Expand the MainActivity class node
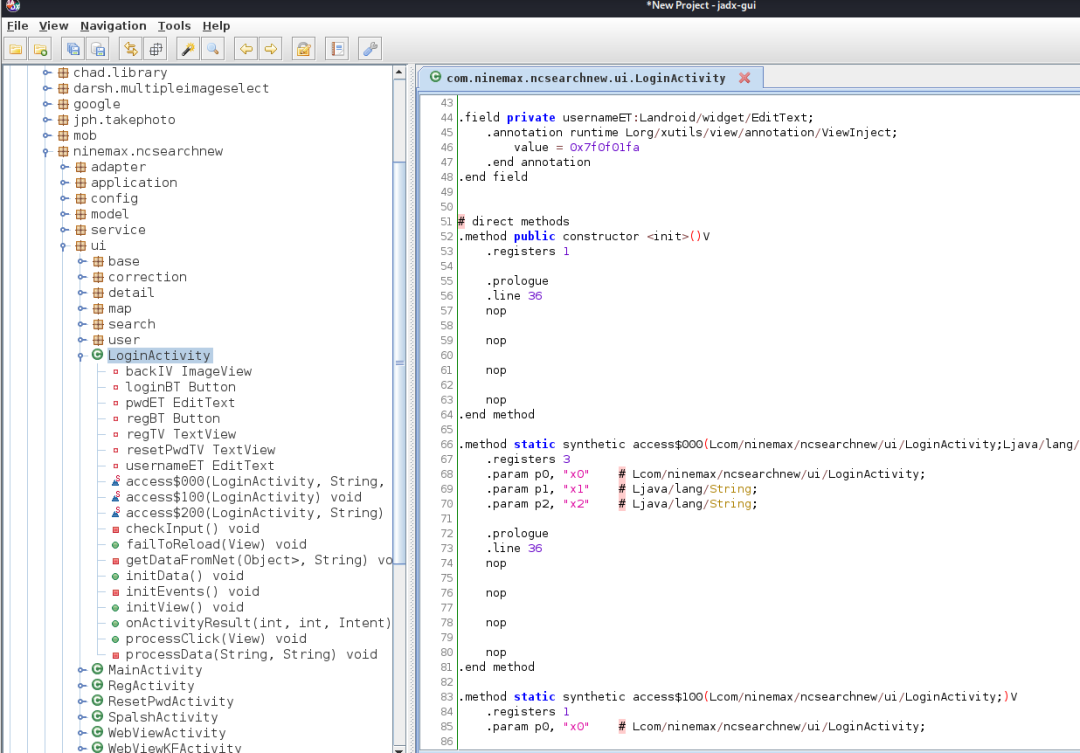This screenshot has height=753, width=1080. (x=82, y=670)
